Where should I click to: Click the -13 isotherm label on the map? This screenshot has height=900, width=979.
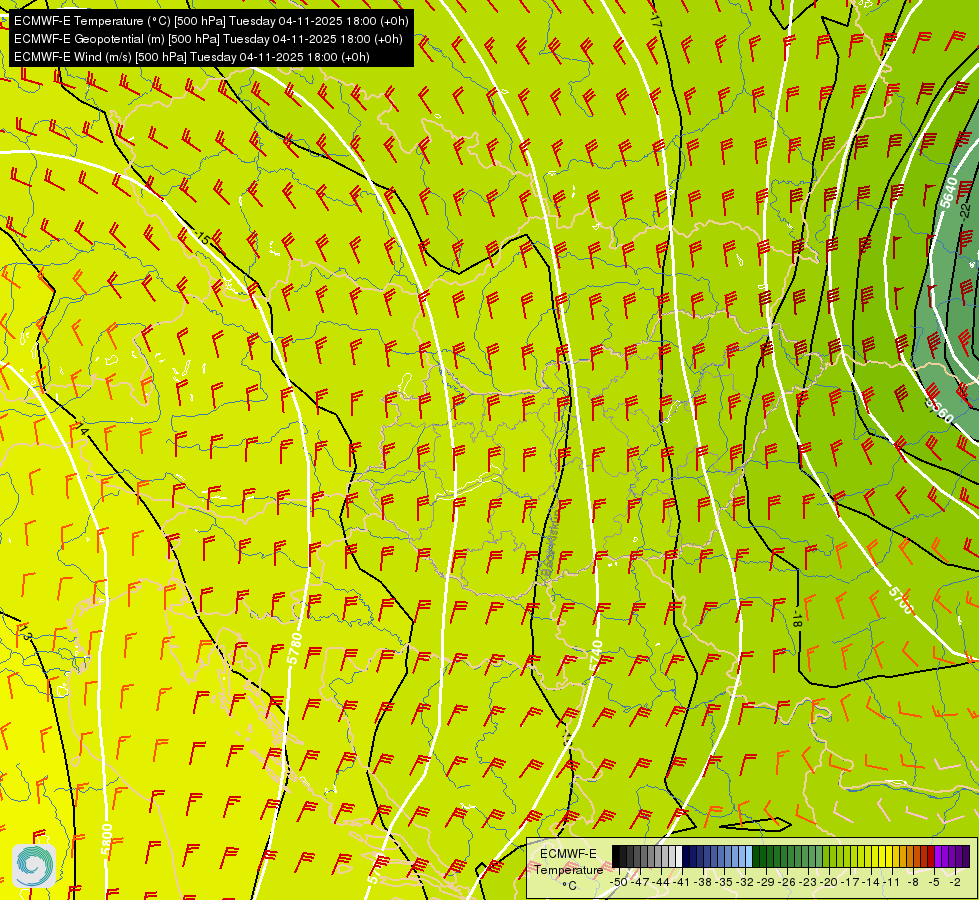click(x=25, y=633)
